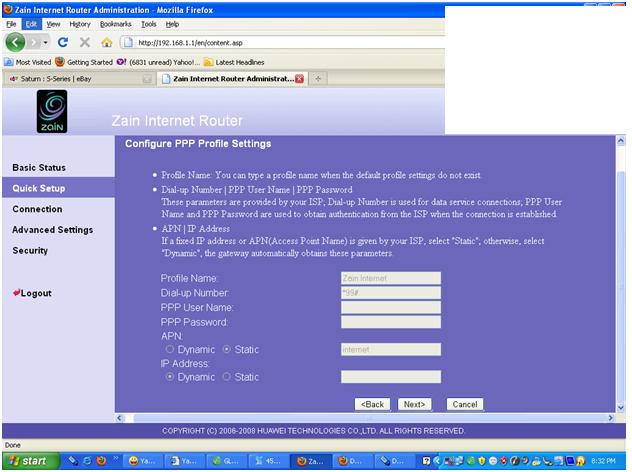Click the Stop loading X icon

(85, 43)
